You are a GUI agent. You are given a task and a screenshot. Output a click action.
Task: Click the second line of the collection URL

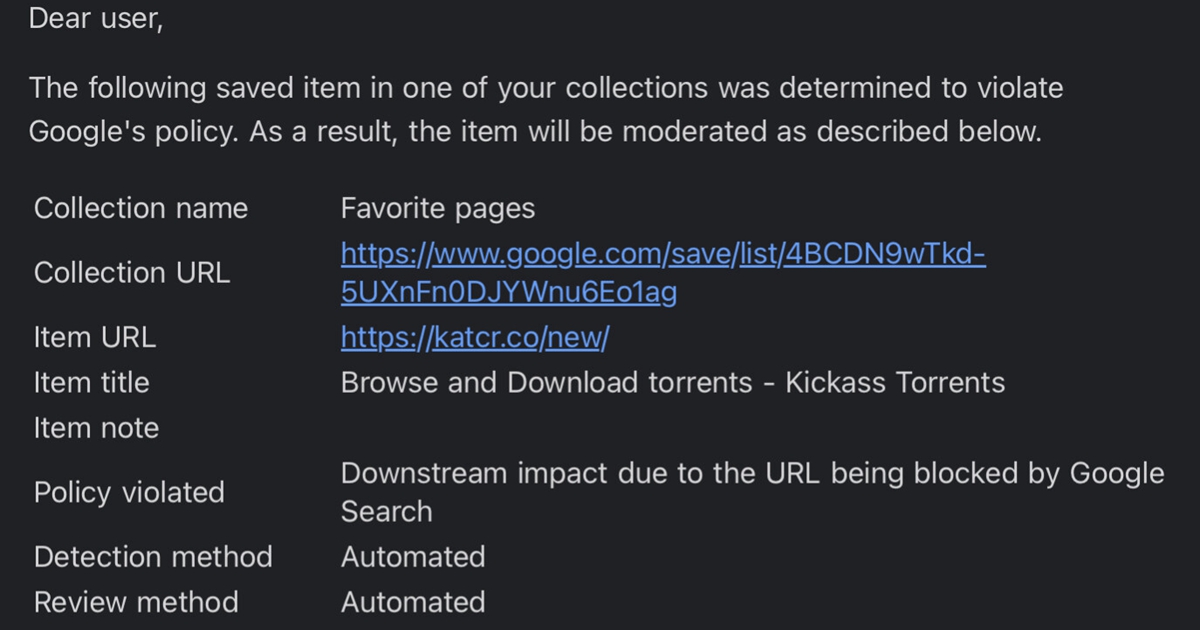[x=509, y=293]
